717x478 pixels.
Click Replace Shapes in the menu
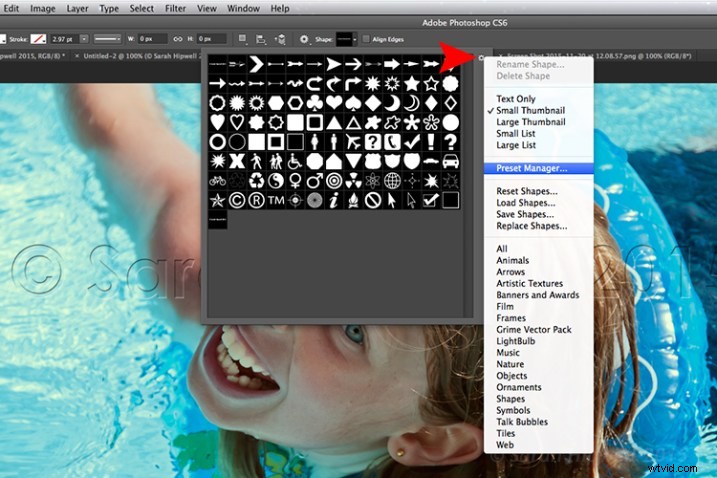click(532, 226)
